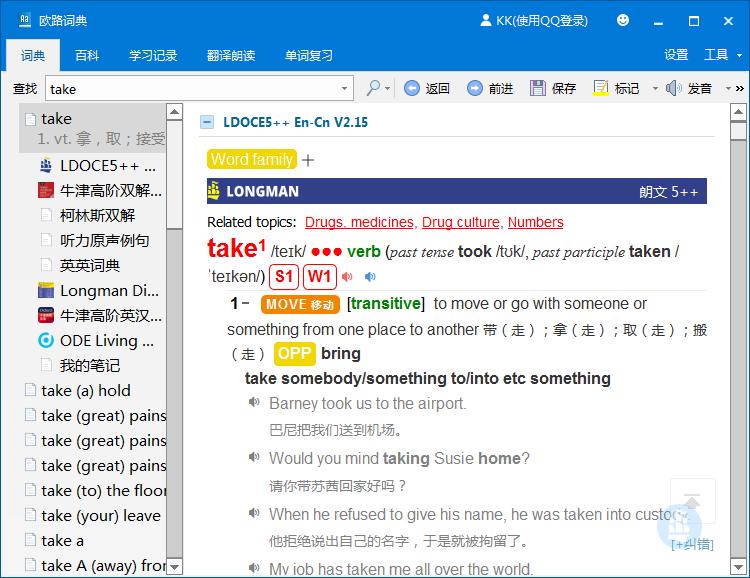Click the 'Numbers' related topic link
750x578 pixels.
[535, 222]
